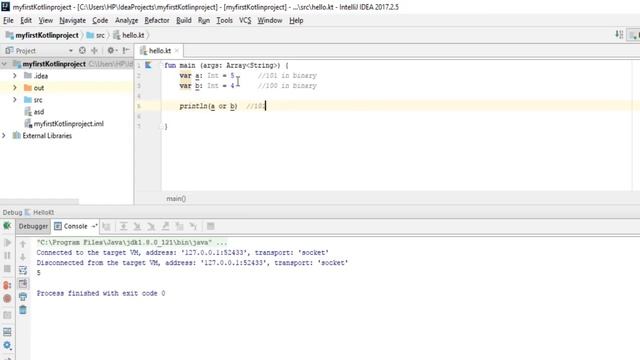Expand the src folder
This screenshot has height=360, width=640.
tap(15, 100)
